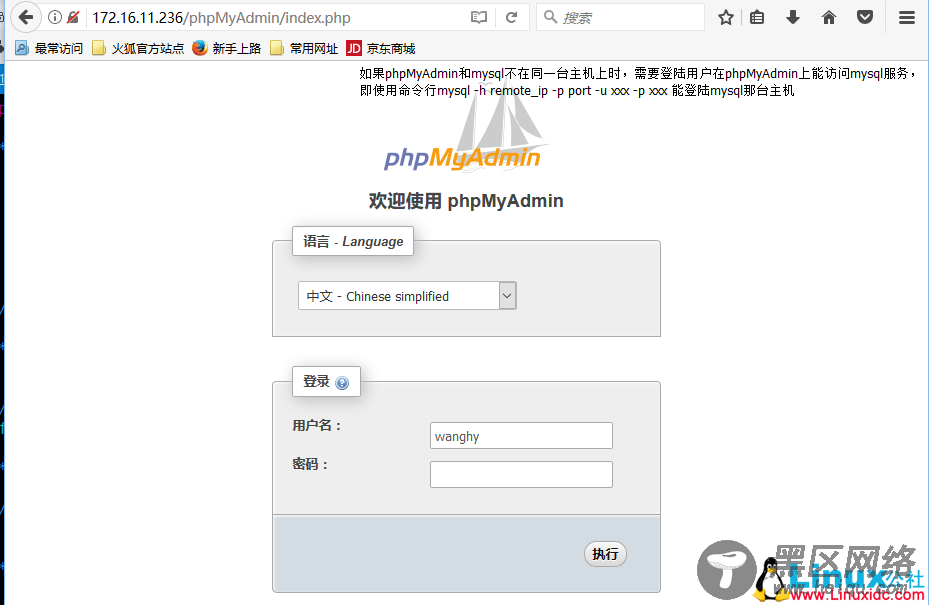The image size is (929, 605).
Task: Click the 密码： label
Action: [310, 464]
